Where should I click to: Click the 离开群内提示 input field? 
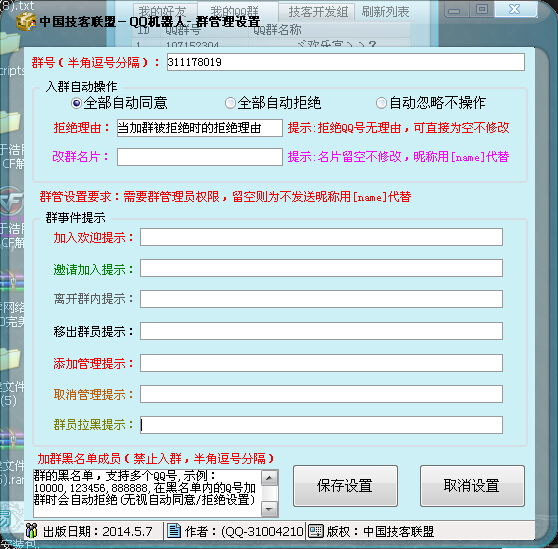point(321,299)
